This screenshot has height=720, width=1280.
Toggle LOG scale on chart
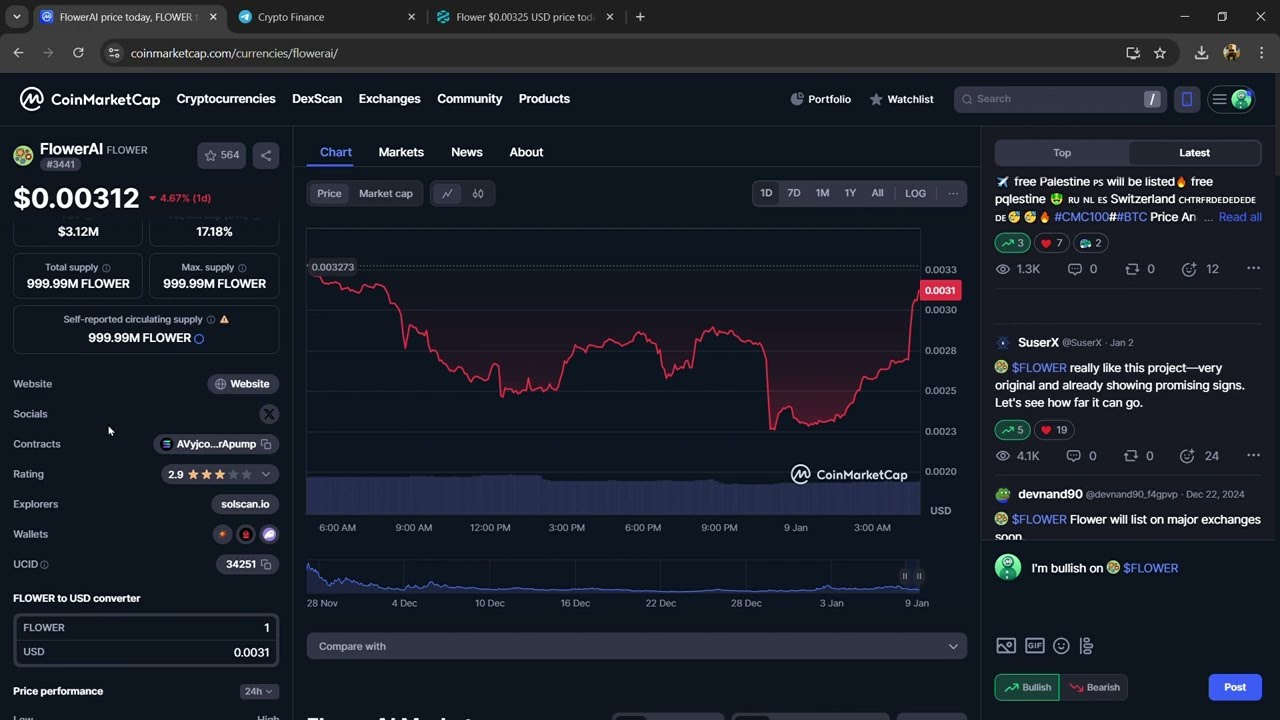coord(915,193)
